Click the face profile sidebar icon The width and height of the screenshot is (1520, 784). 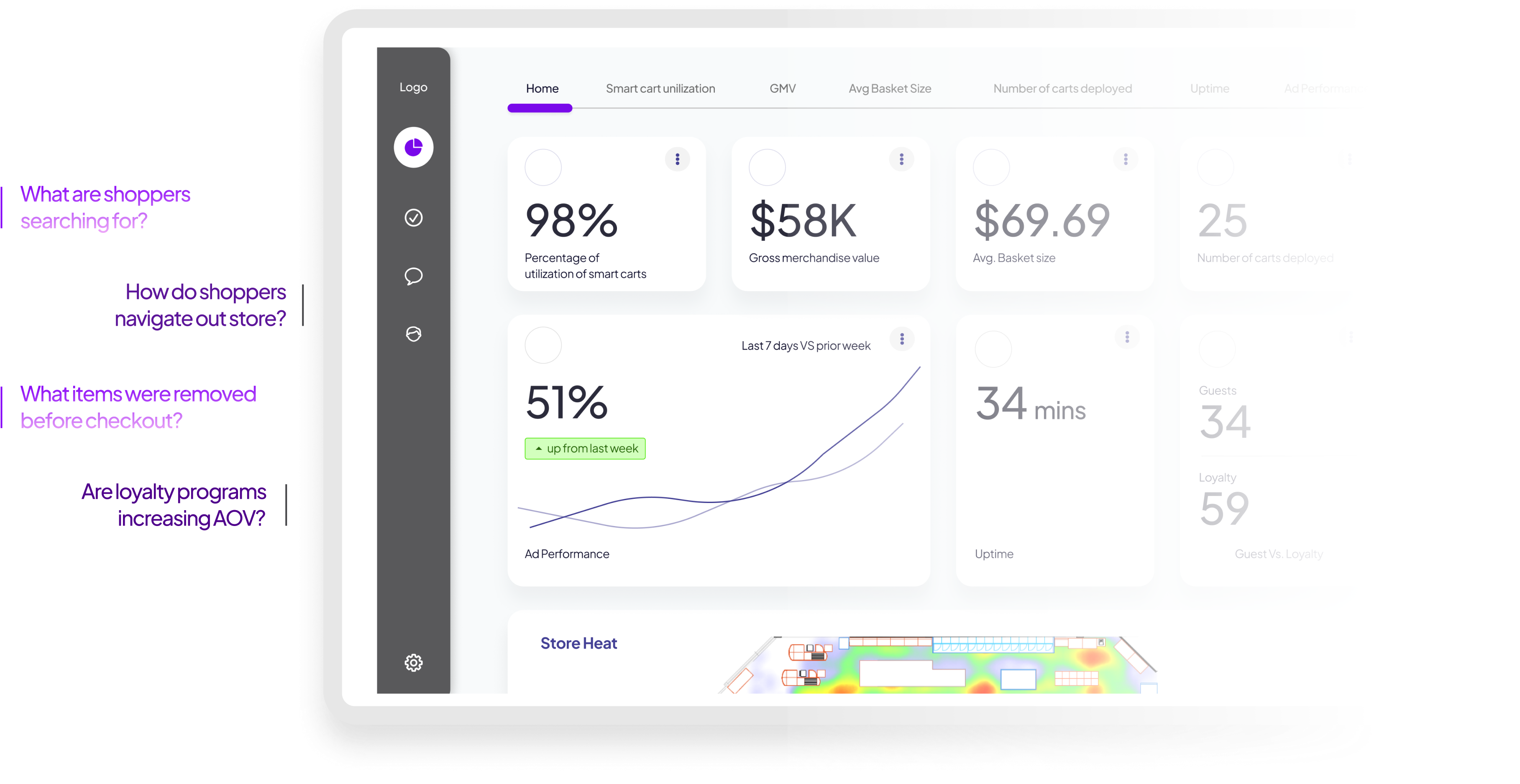coord(413,334)
